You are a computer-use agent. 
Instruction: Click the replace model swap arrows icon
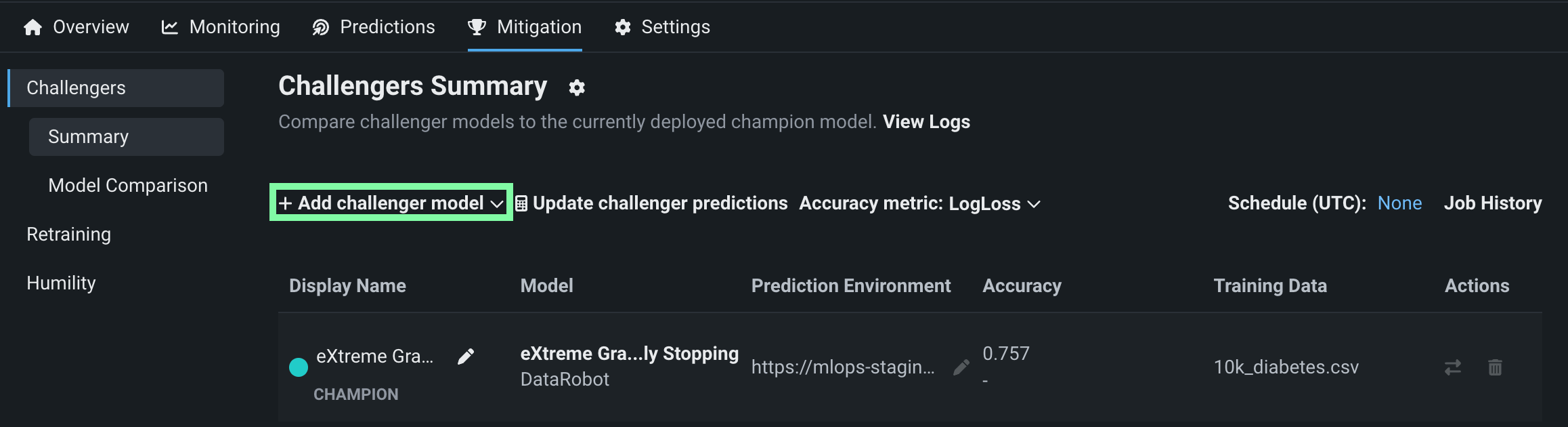[x=1453, y=367]
